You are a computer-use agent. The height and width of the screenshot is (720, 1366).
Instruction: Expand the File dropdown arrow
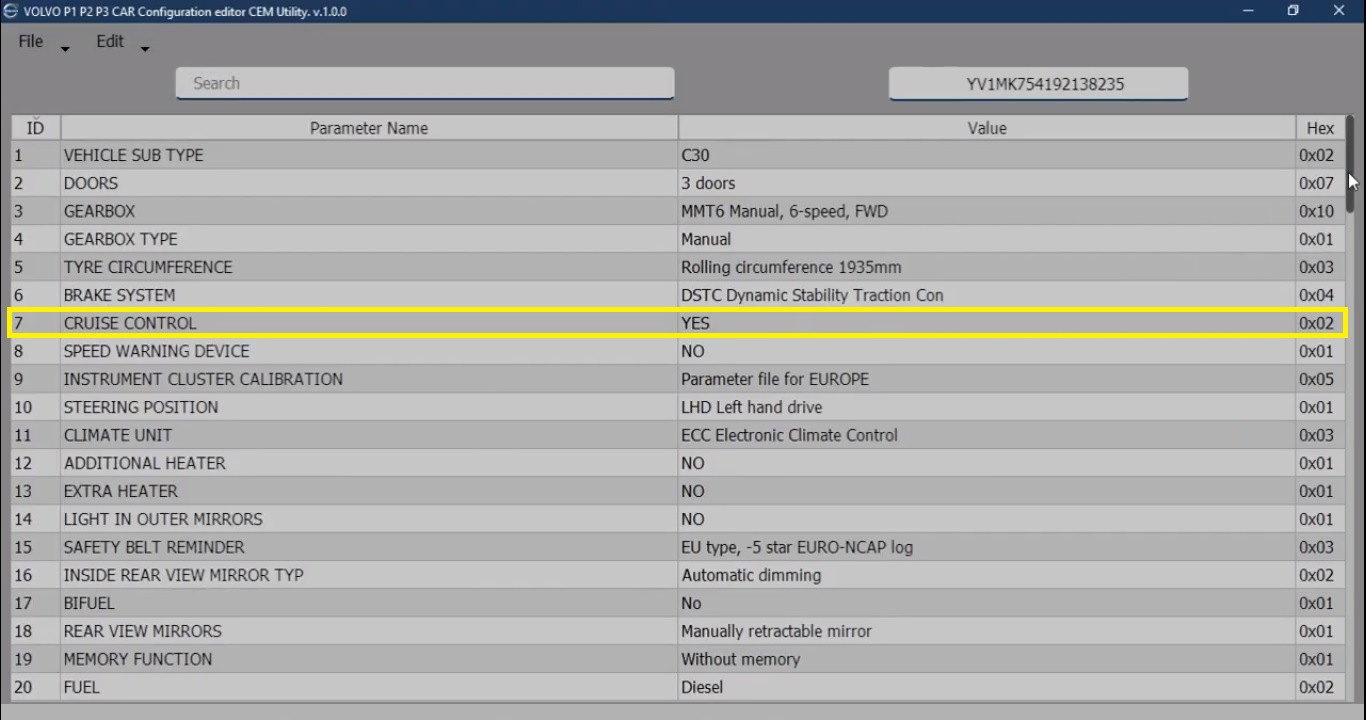tap(66, 49)
